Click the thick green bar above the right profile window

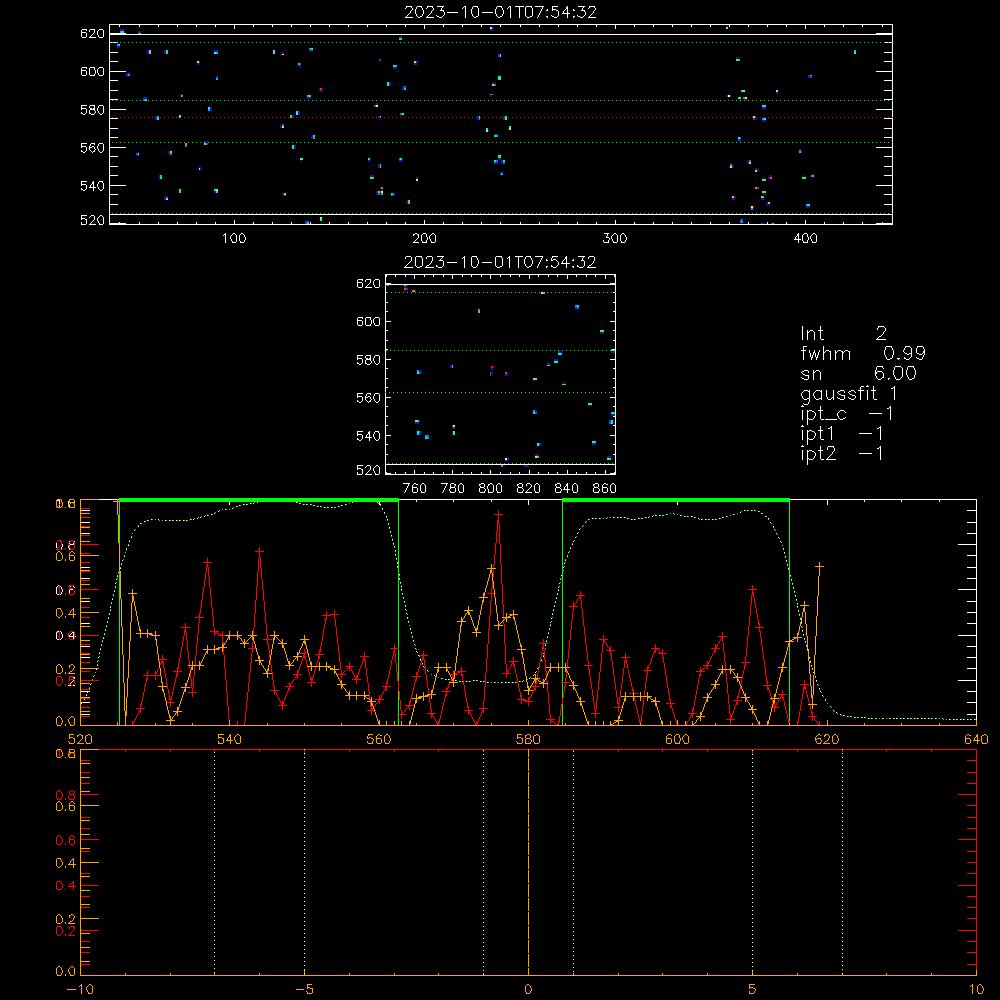tap(676, 501)
